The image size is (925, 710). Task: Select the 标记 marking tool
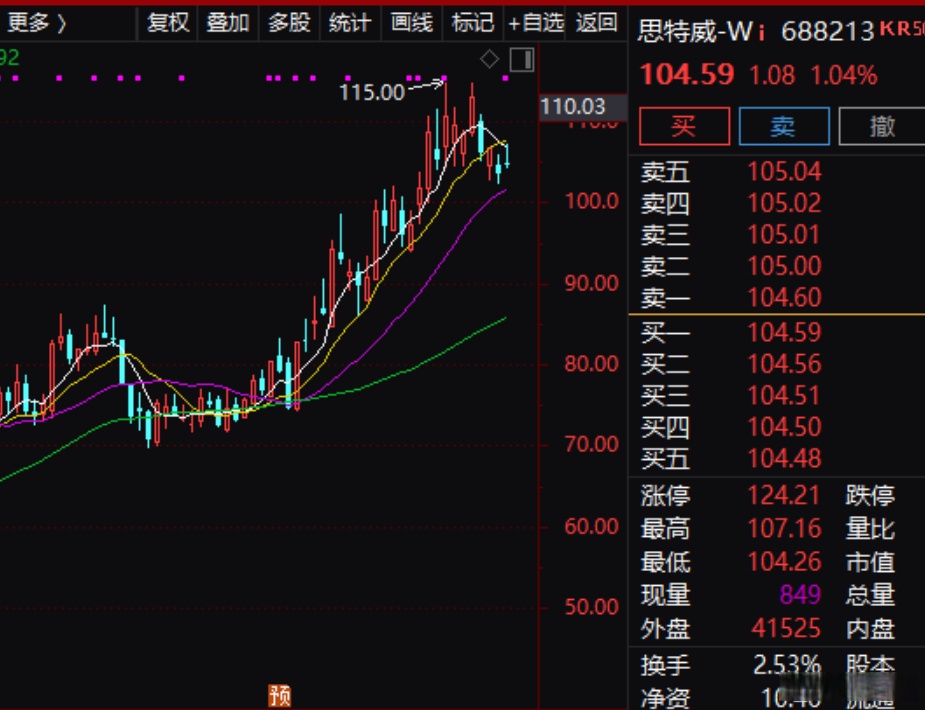click(472, 22)
